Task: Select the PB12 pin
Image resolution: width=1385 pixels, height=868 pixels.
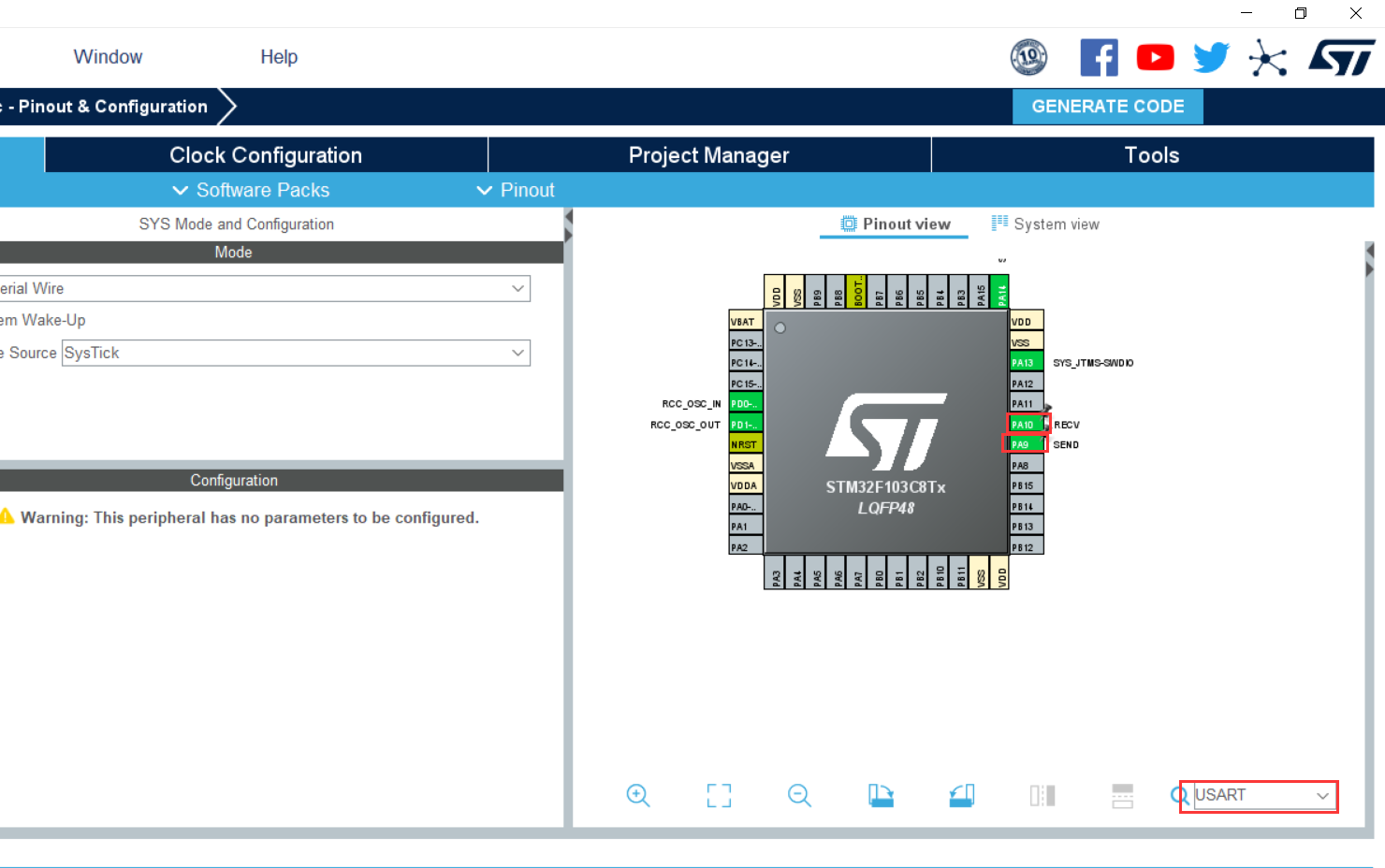Action: (1027, 547)
